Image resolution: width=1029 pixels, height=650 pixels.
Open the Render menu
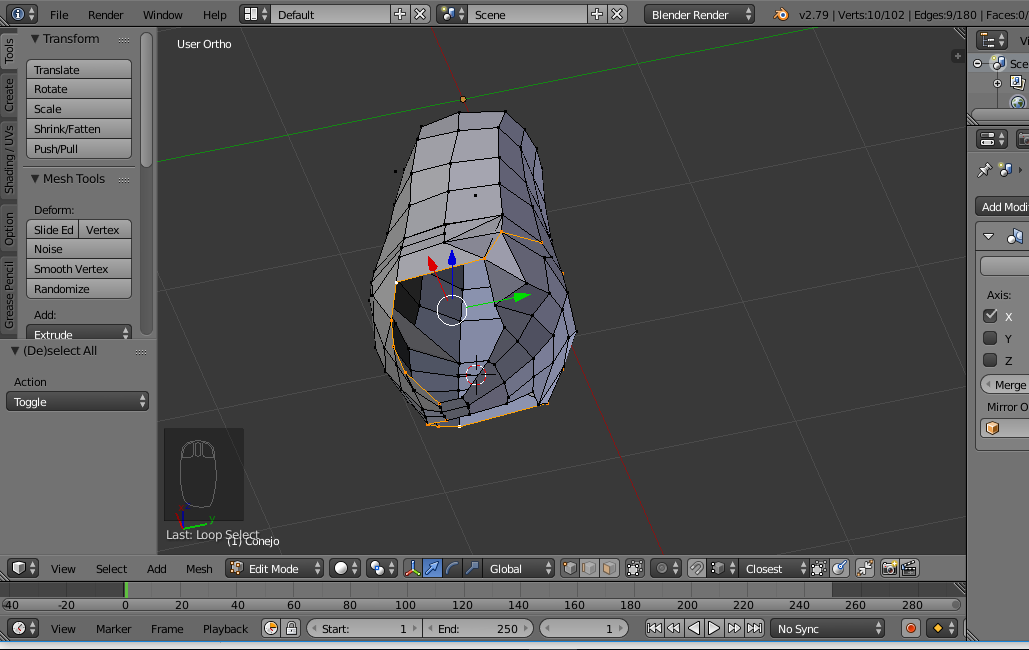(106, 14)
